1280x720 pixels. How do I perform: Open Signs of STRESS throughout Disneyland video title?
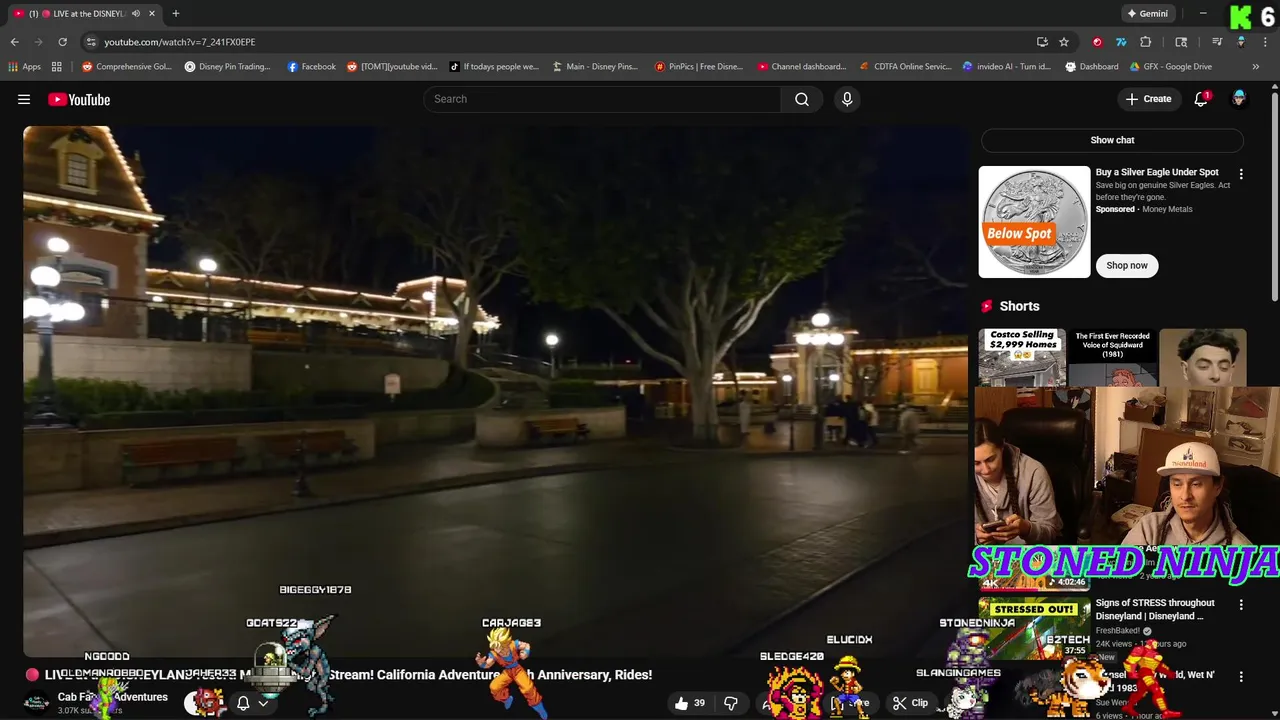coord(1155,609)
